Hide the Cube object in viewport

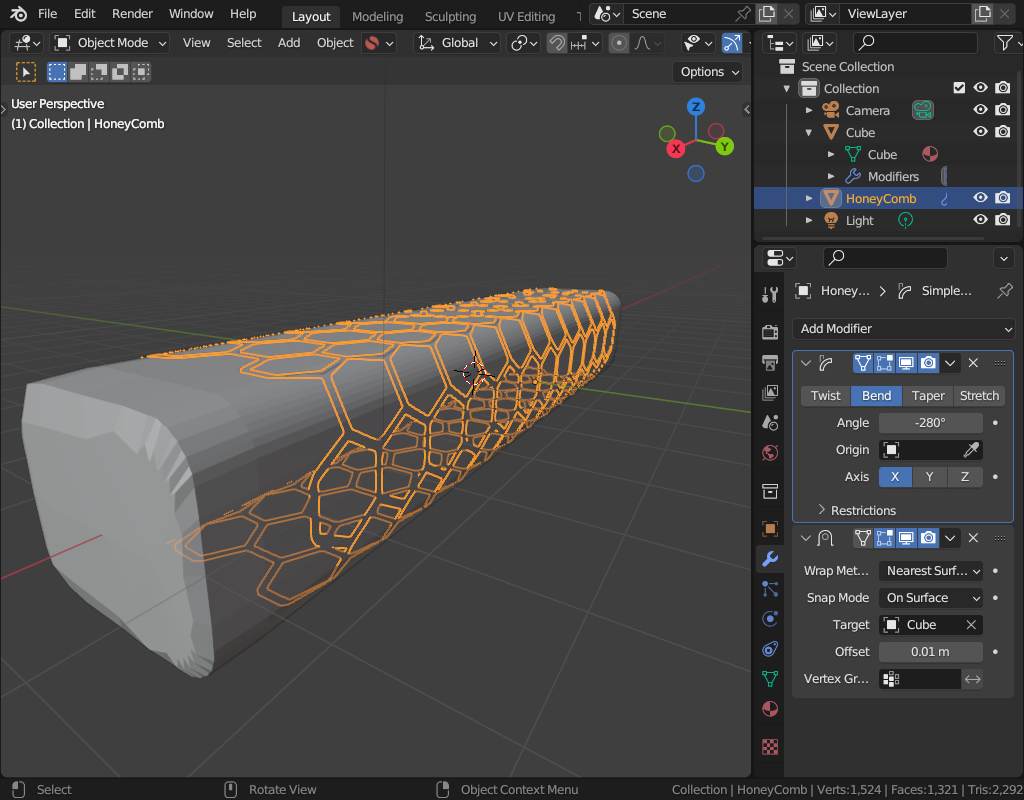coord(980,132)
